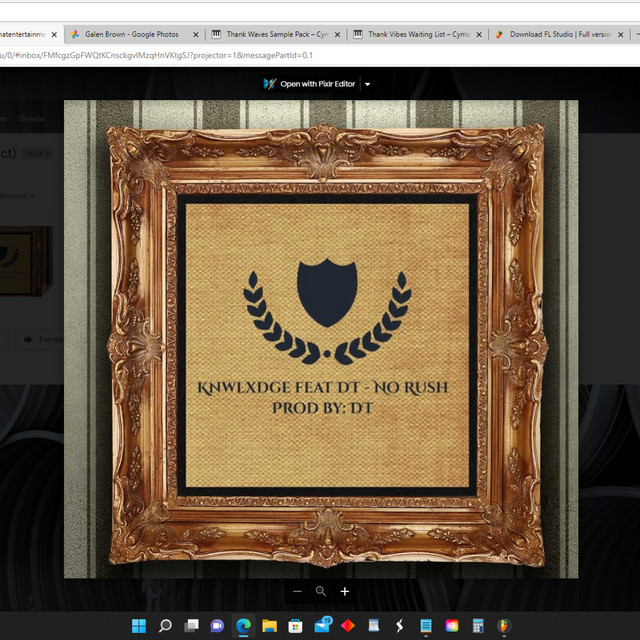Open Task View from the taskbar
This screenshot has height=640, width=640.
[191, 626]
